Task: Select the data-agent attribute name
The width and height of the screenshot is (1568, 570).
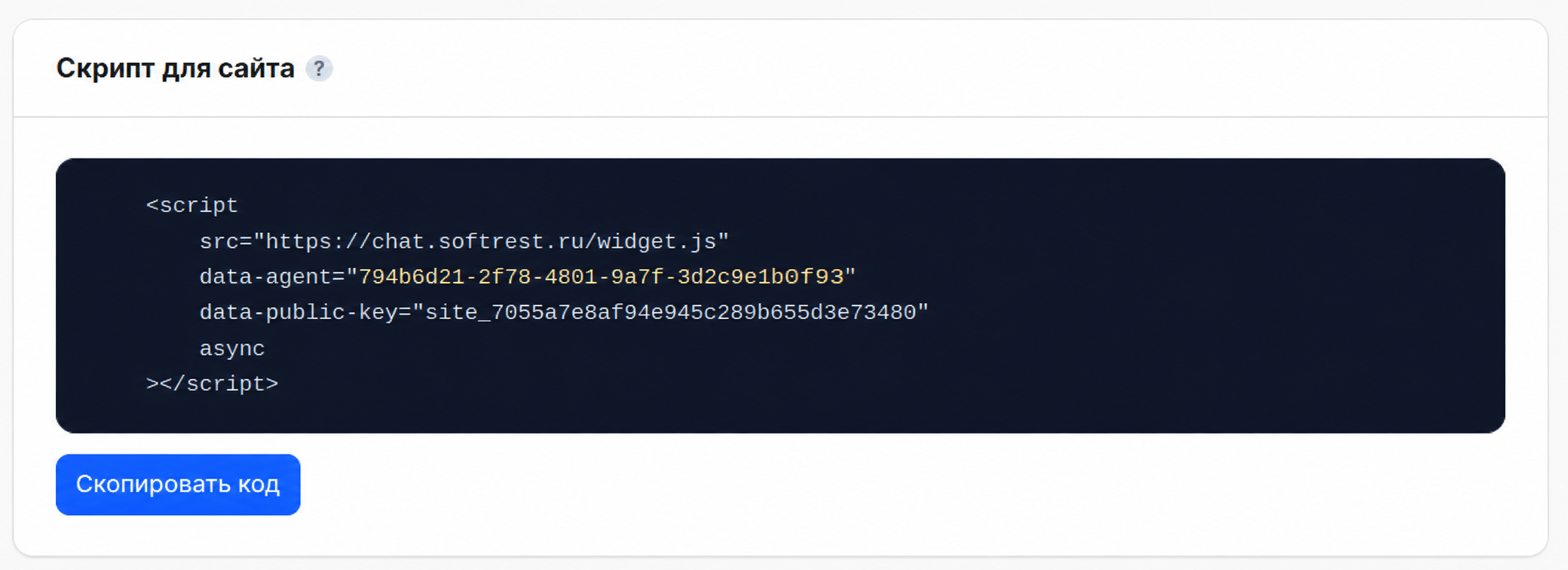Action: (x=265, y=277)
